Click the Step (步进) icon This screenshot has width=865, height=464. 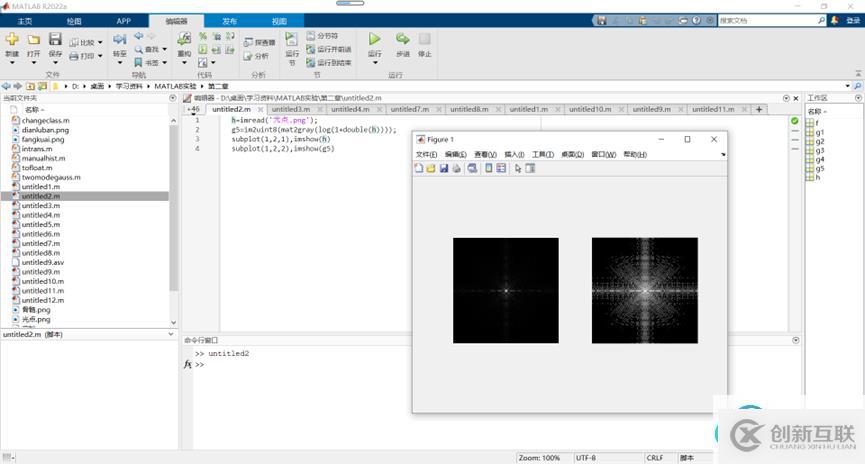point(402,40)
